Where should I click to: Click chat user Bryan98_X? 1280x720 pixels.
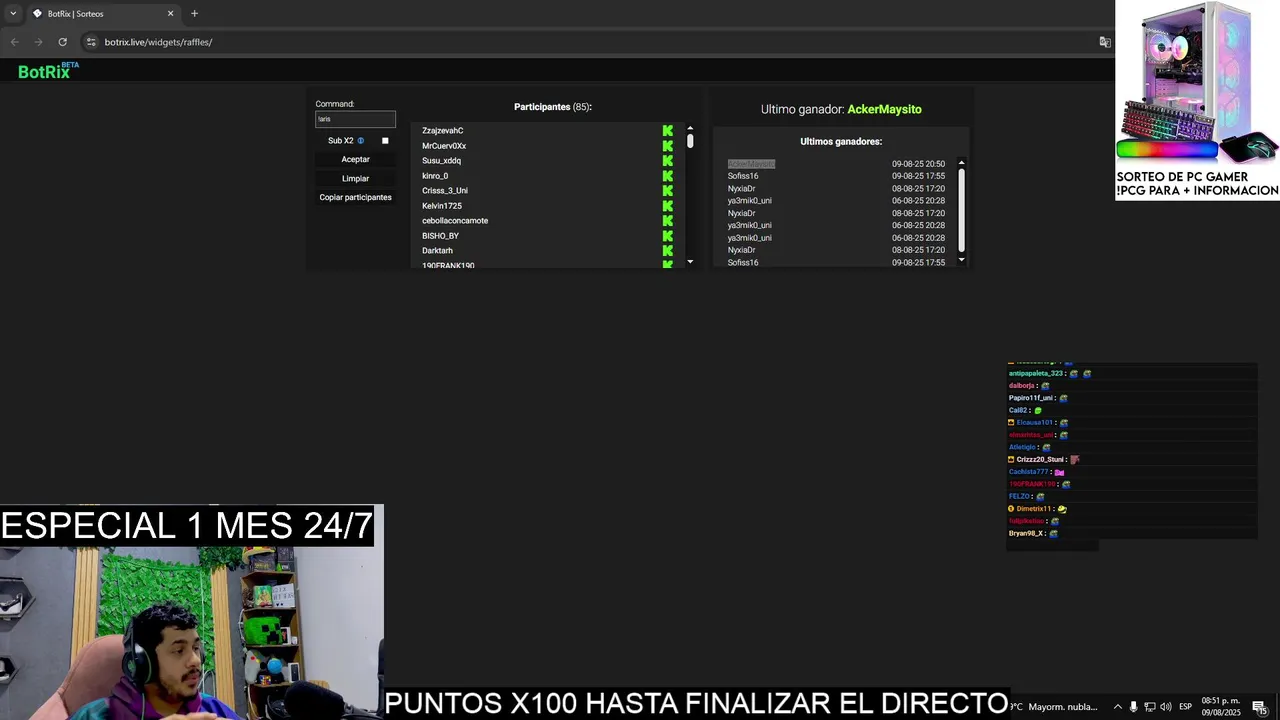[x=1026, y=534]
